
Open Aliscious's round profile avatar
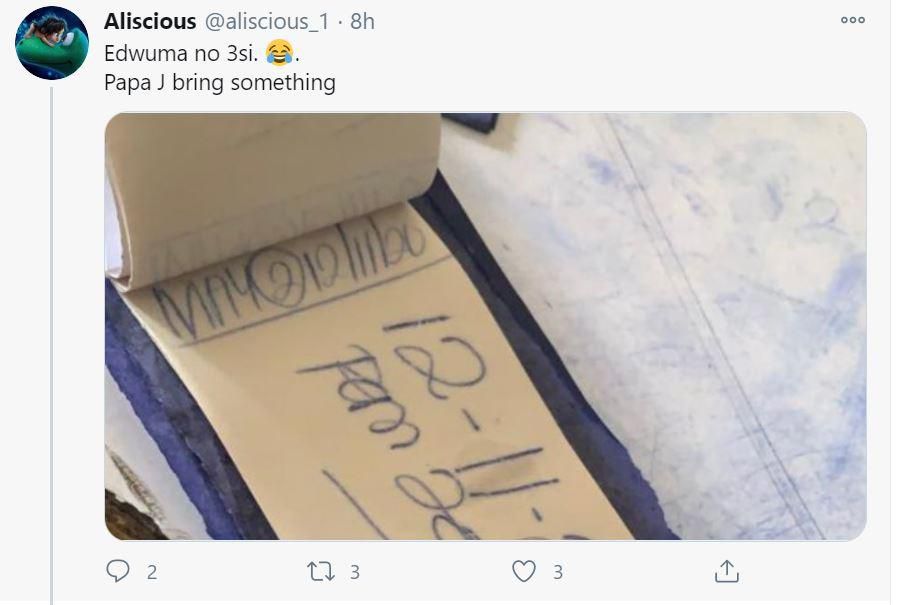pyautogui.click(x=52, y=43)
